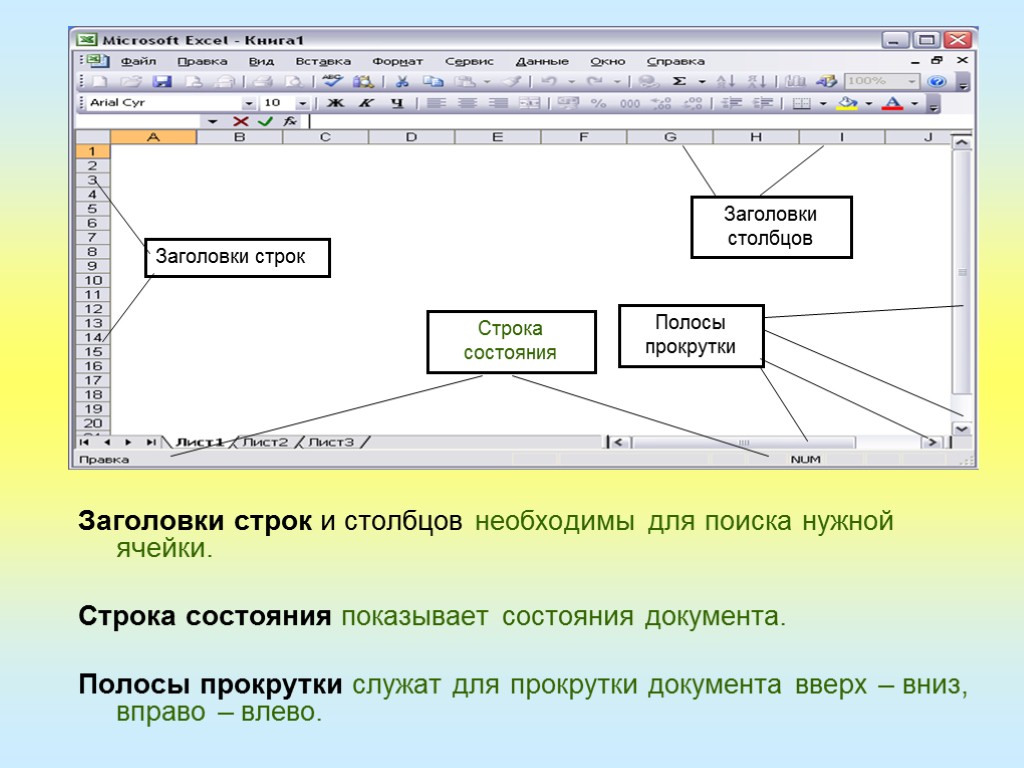This screenshot has width=1024, height=768.
Task: Open the Arial Cyr font name dropdown
Action: click(x=248, y=103)
